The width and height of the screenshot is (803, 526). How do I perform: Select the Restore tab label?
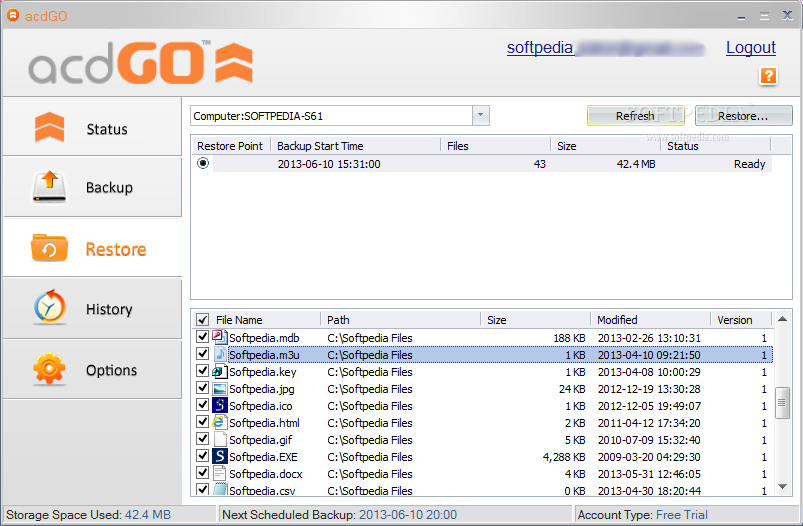116,249
